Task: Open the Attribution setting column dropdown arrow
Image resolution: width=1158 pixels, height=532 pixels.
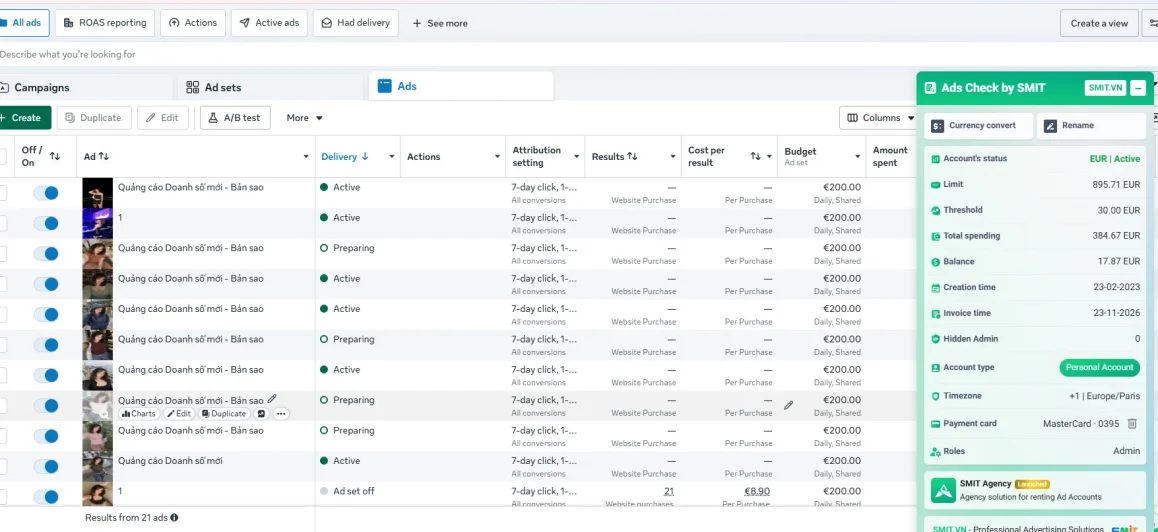Action: 577,157
